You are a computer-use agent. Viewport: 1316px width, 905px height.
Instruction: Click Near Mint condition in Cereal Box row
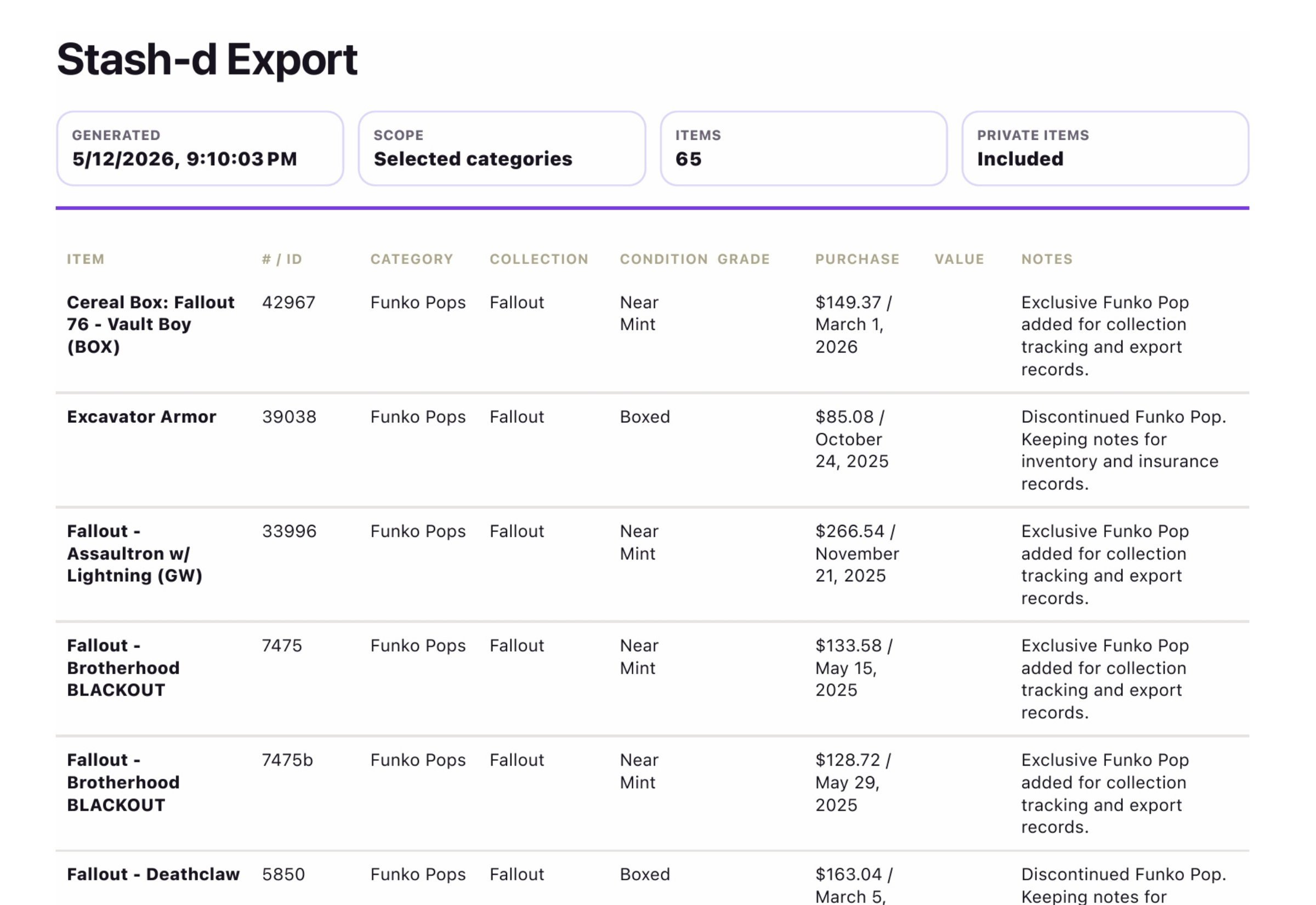coord(639,313)
